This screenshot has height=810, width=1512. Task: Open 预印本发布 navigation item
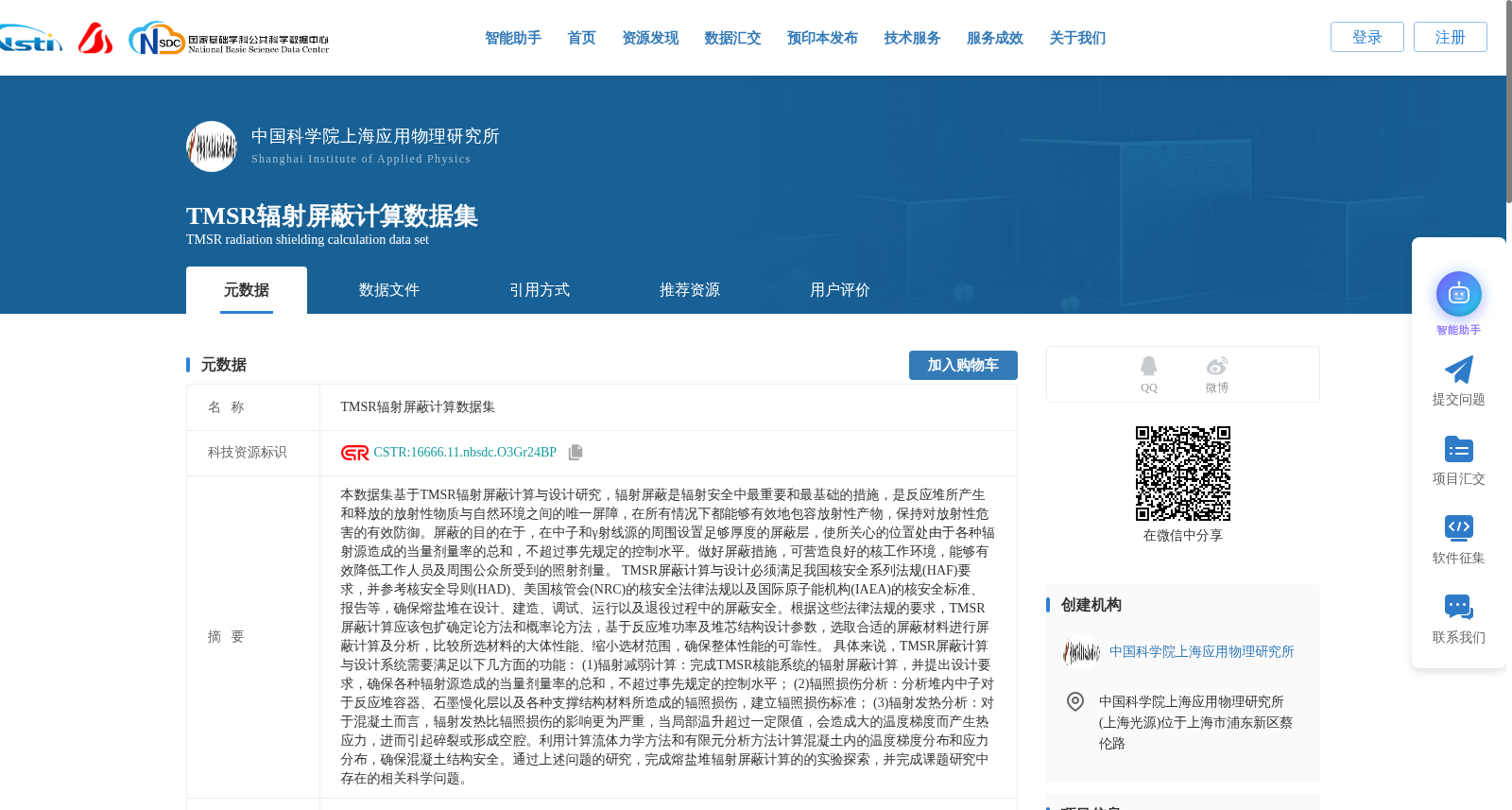tap(822, 38)
